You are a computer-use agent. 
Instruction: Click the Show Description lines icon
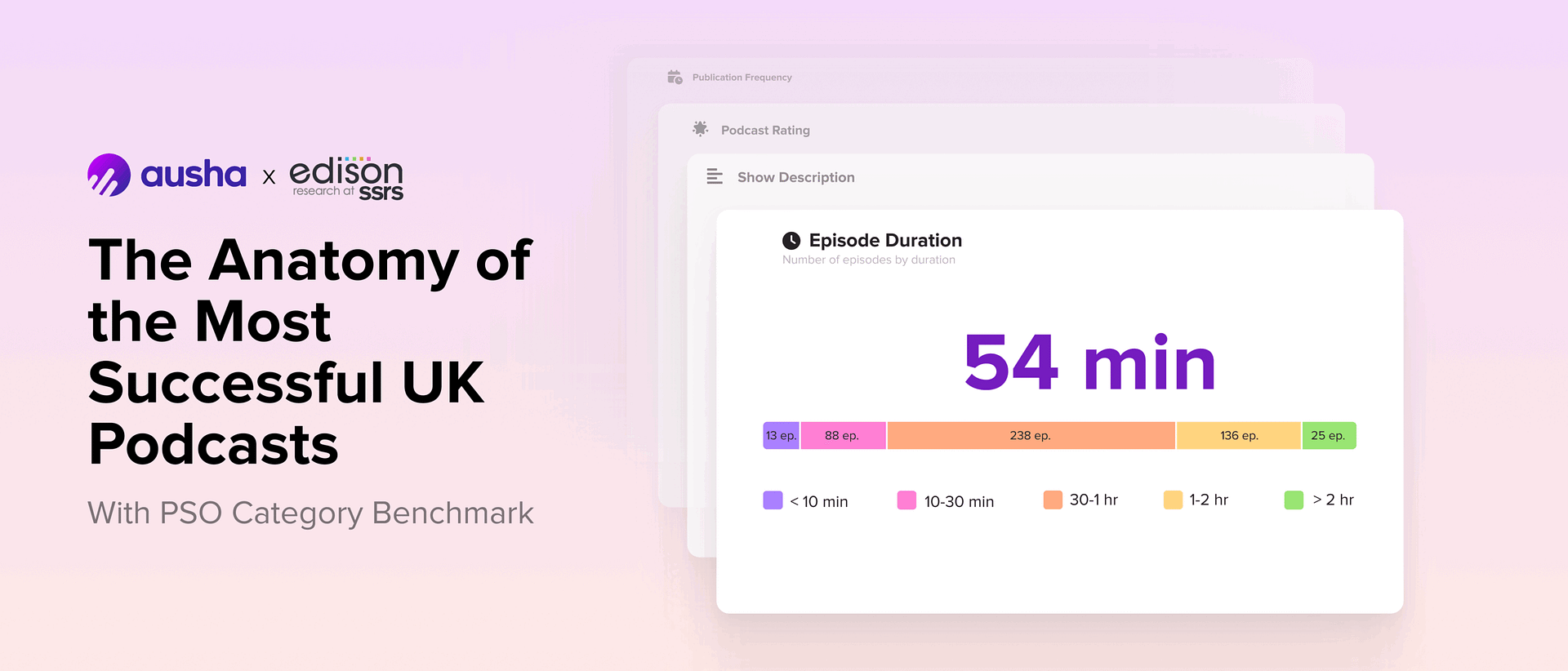715,176
